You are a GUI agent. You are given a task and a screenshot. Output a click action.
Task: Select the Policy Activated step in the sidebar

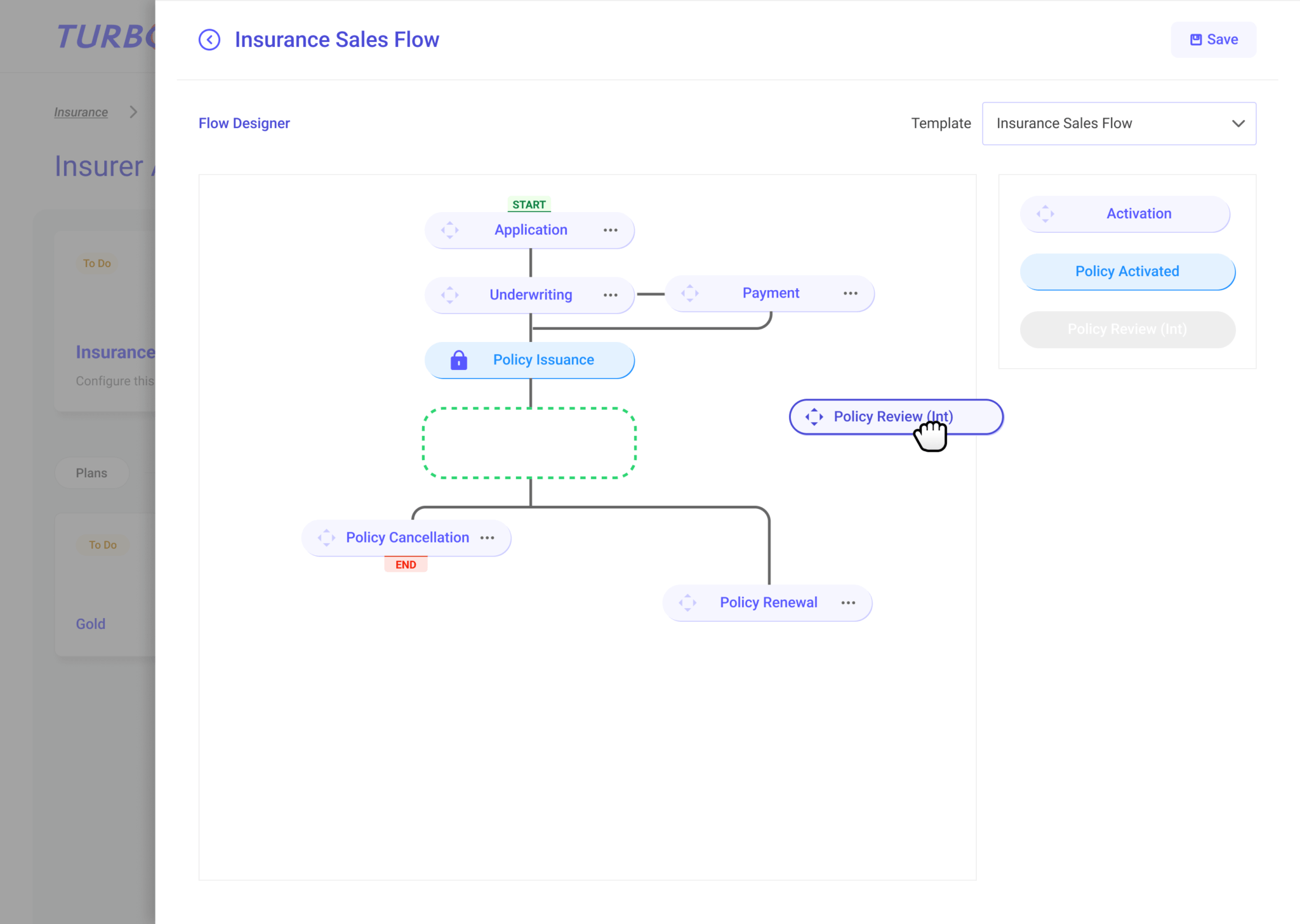coord(1127,272)
